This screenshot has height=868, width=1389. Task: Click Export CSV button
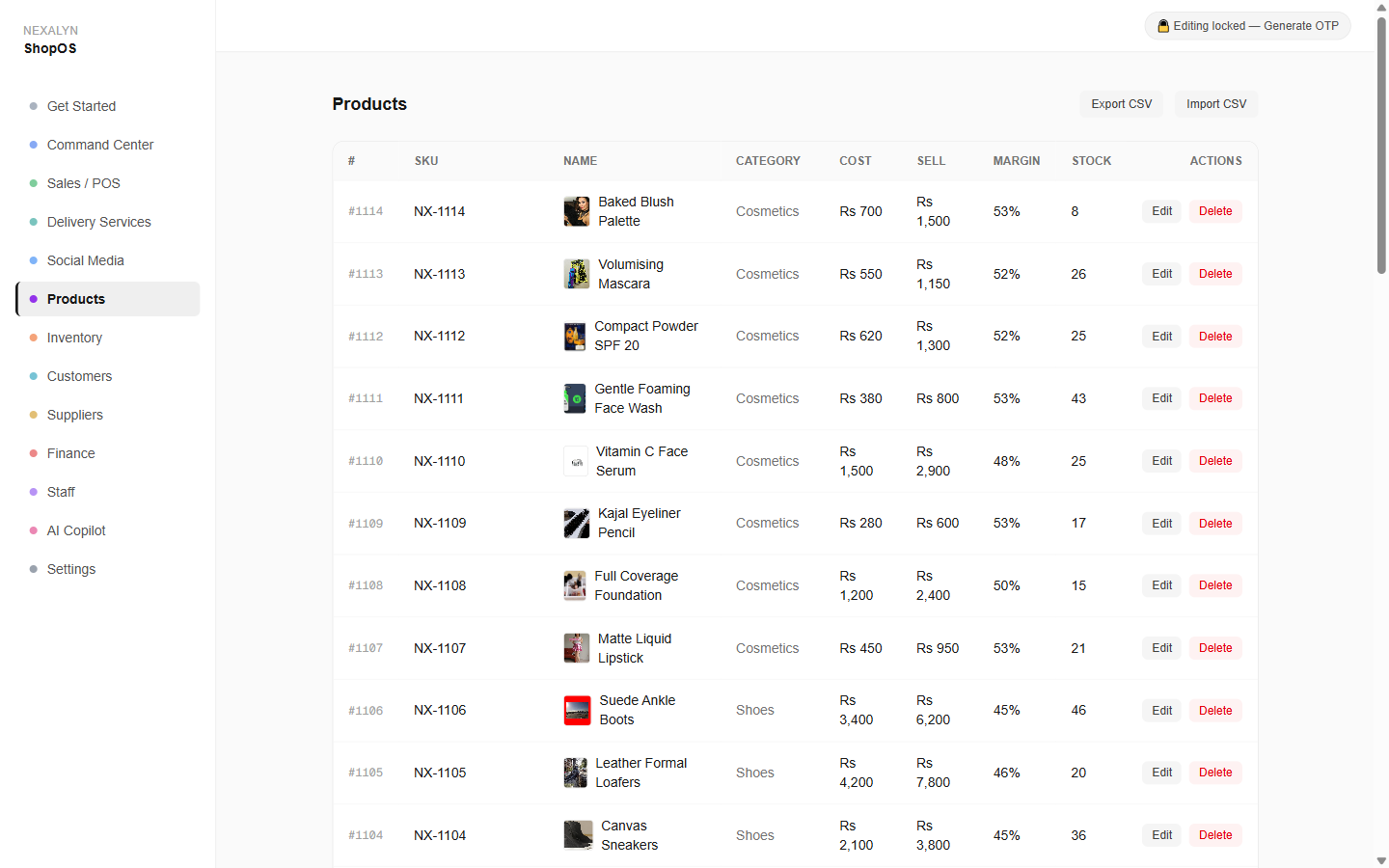point(1122,104)
